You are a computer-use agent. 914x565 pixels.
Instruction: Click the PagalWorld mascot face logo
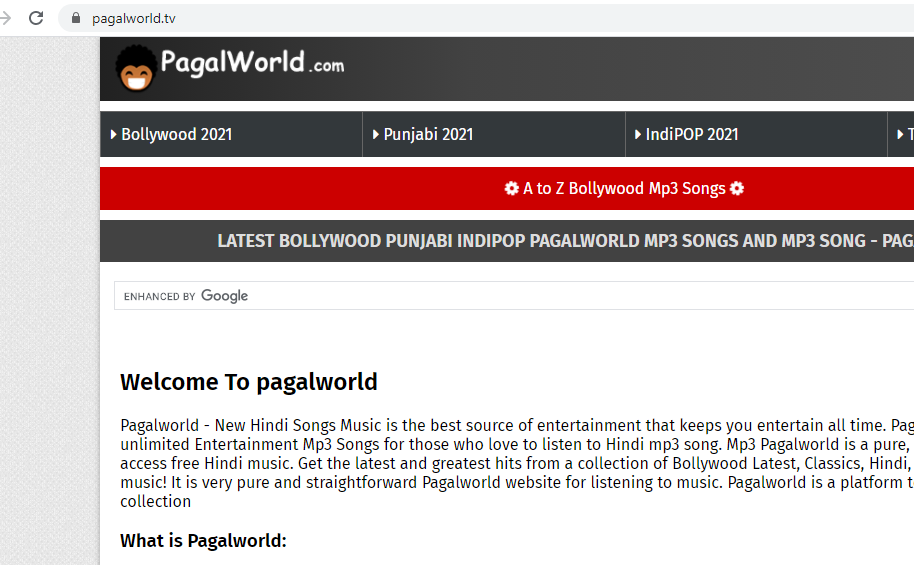[136, 69]
